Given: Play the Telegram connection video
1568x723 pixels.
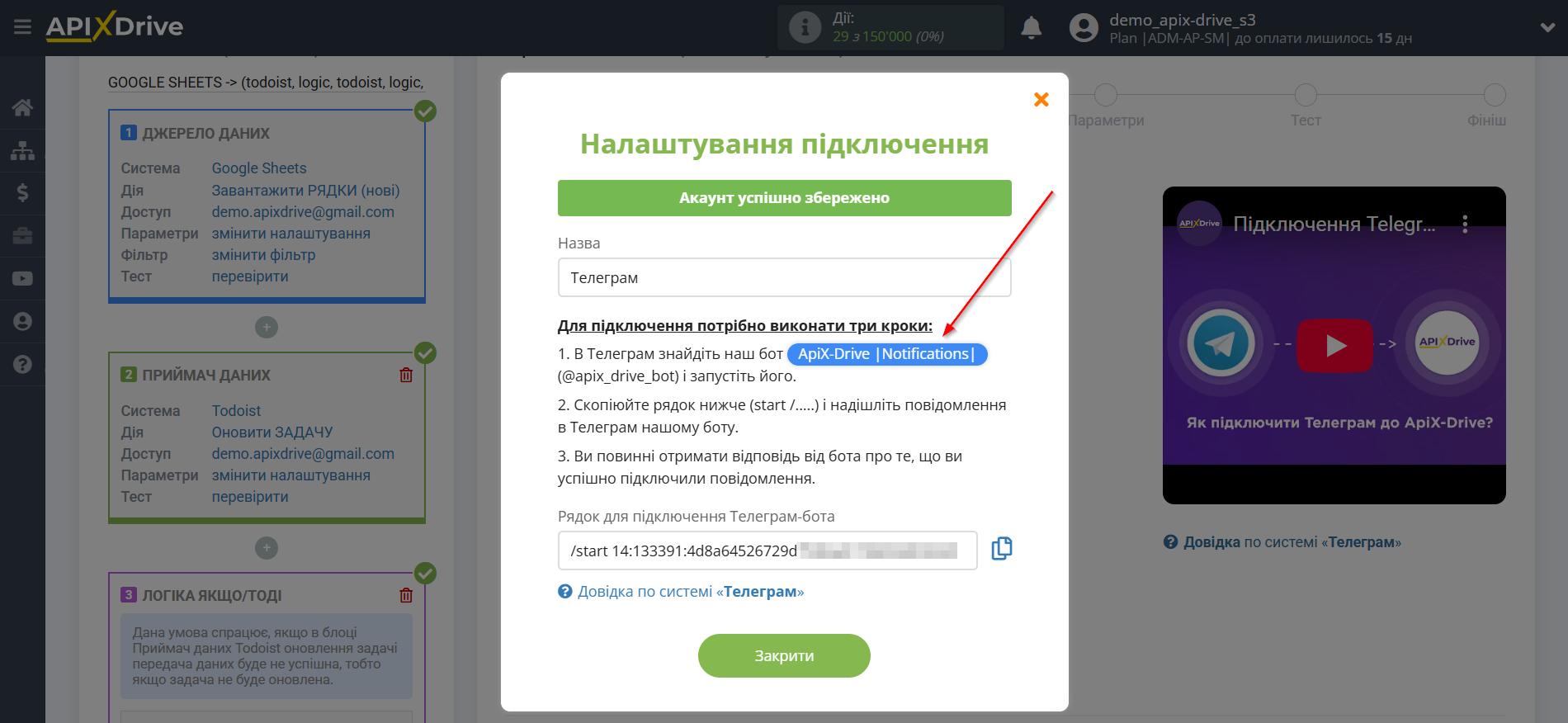Looking at the screenshot, I should point(1335,345).
